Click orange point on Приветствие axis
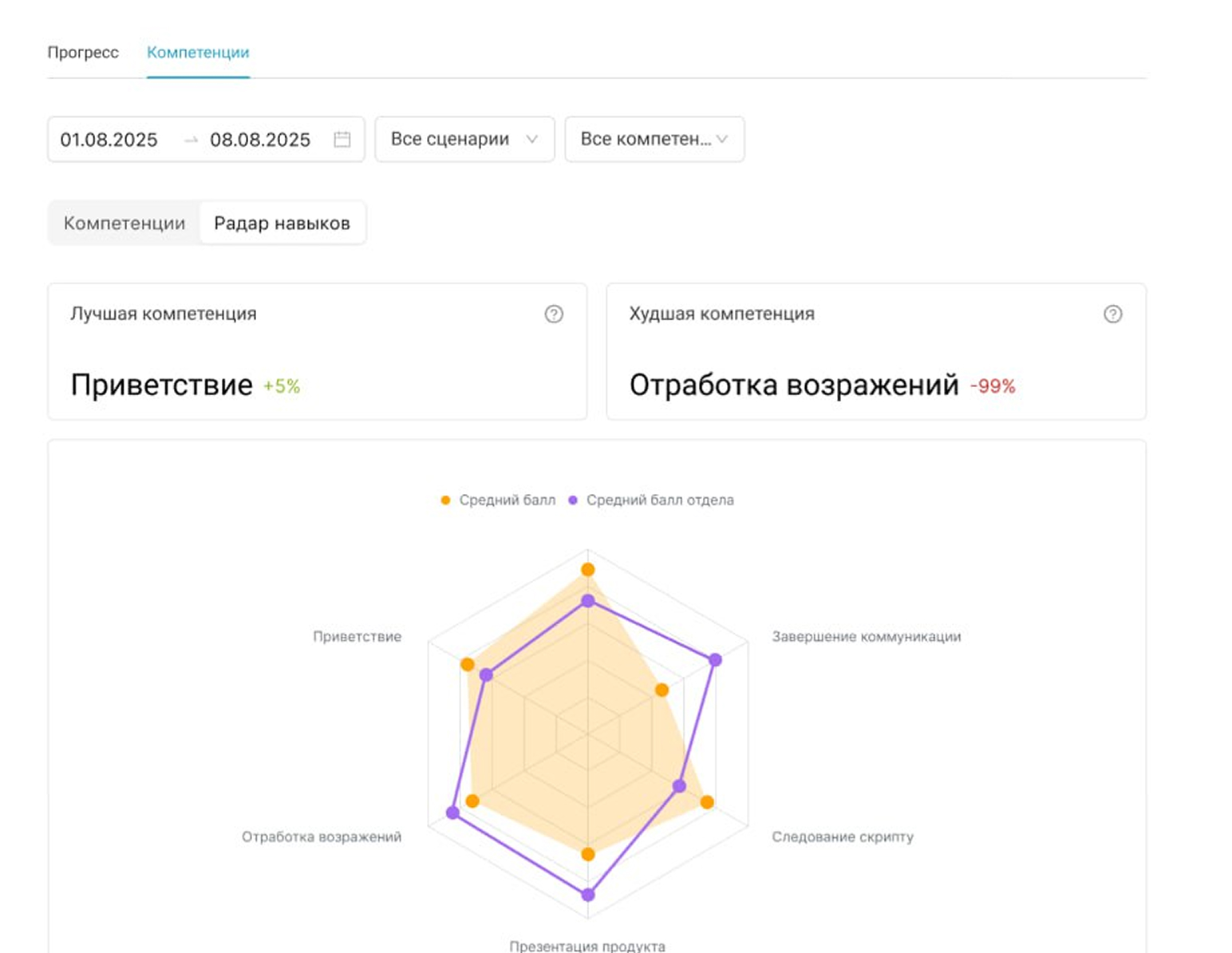Image resolution: width=1232 pixels, height=953 pixels. (x=468, y=665)
